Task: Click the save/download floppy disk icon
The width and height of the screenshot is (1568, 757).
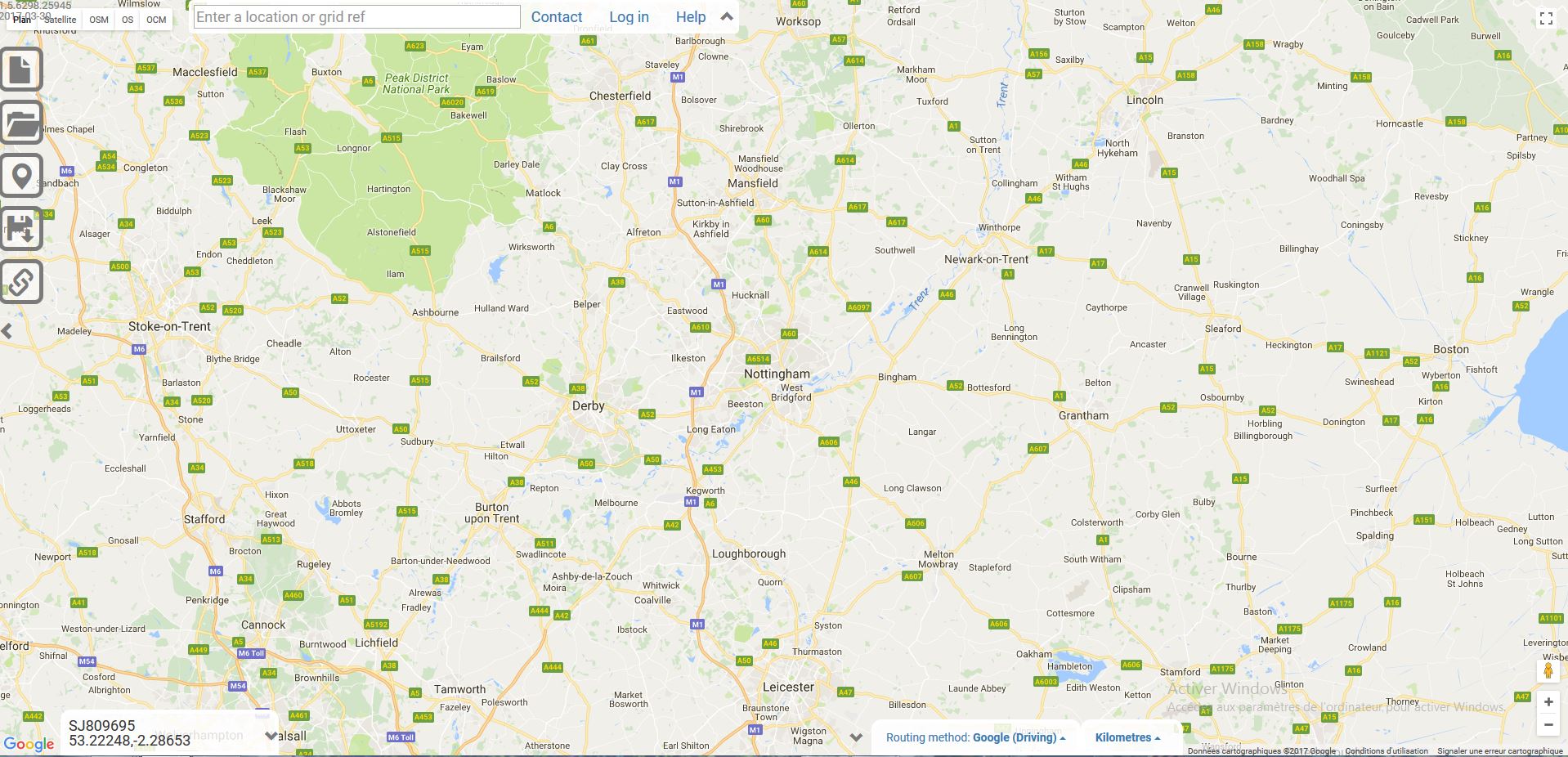Action: (x=21, y=229)
